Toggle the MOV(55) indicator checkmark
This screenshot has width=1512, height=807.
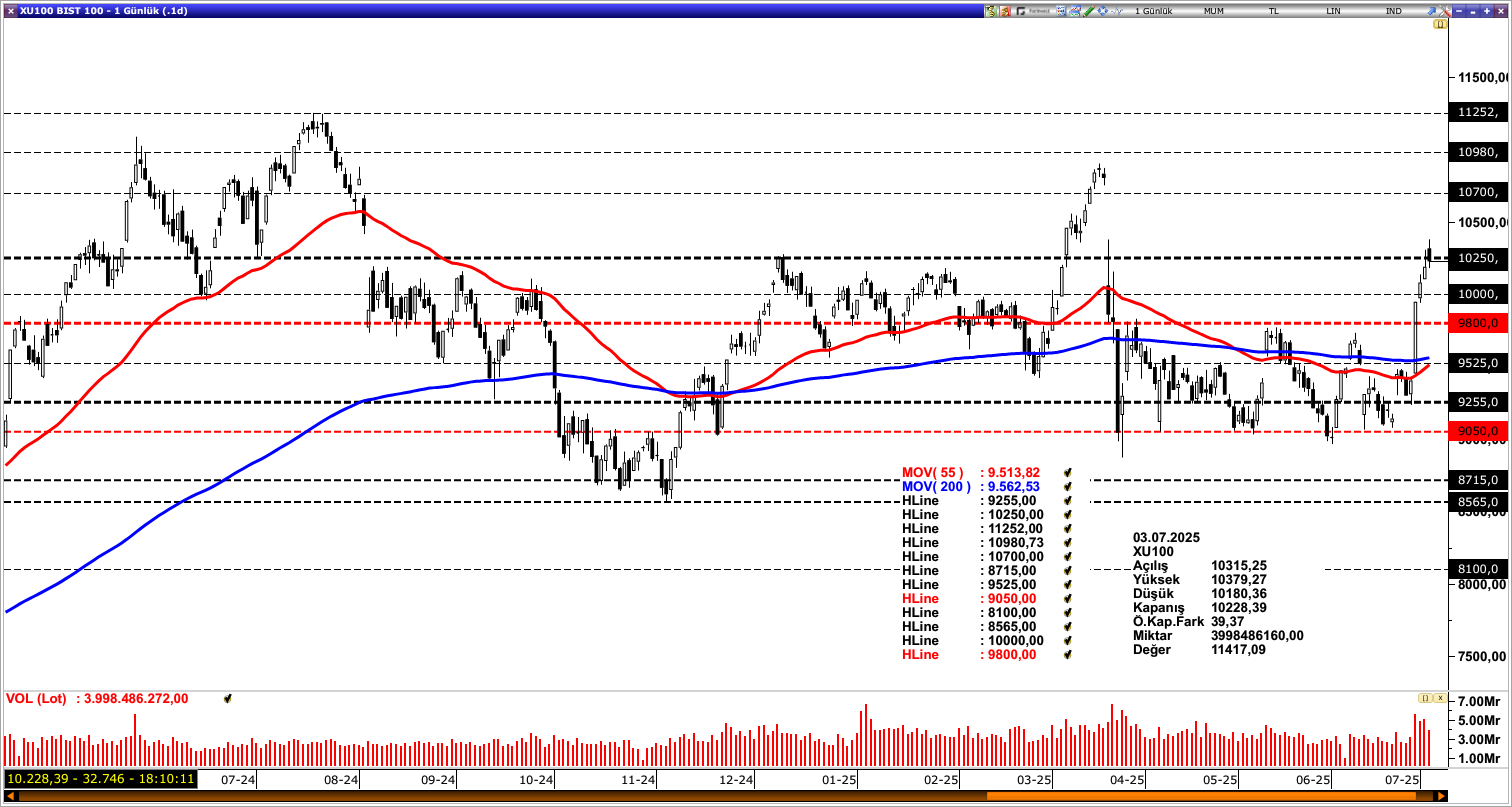coord(1068,472)
